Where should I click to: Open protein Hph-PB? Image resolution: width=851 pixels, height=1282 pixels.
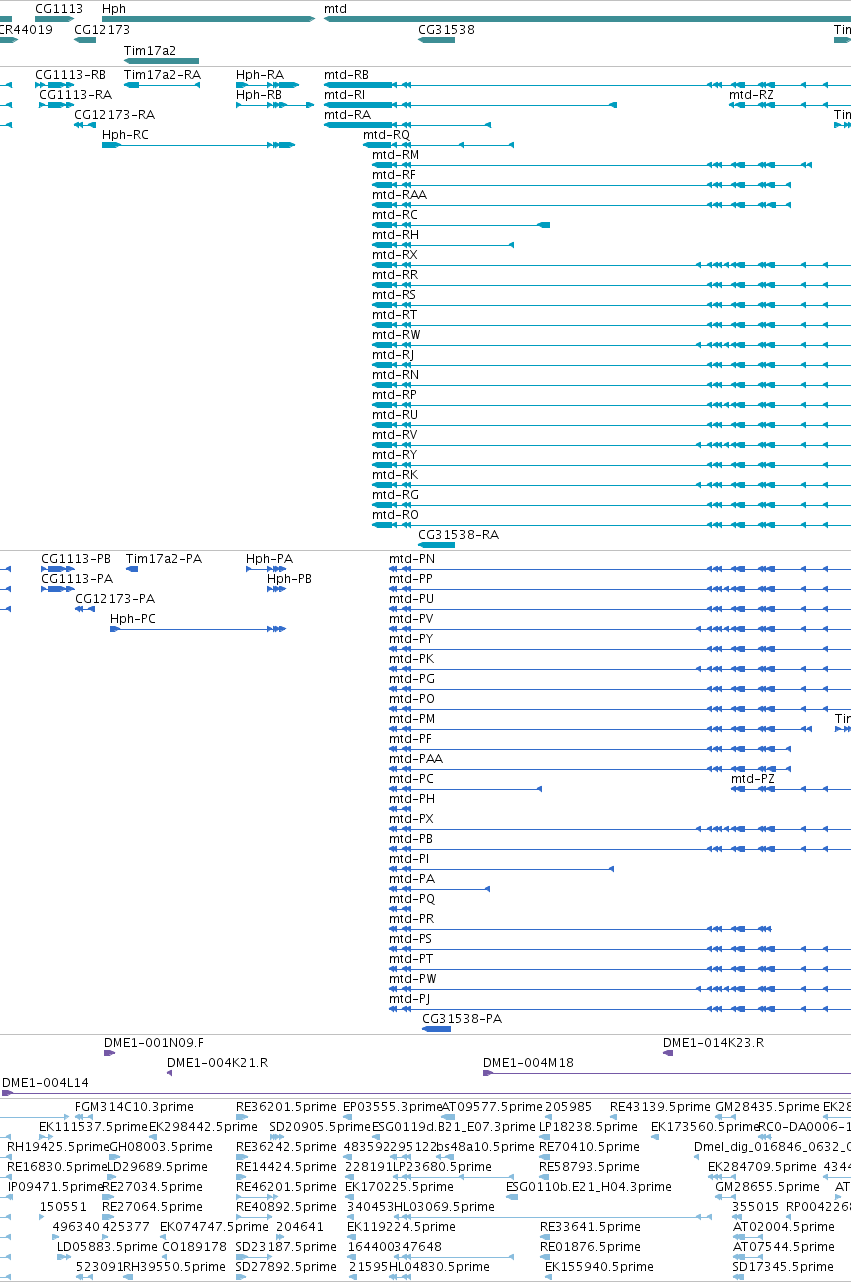[289, 579]
